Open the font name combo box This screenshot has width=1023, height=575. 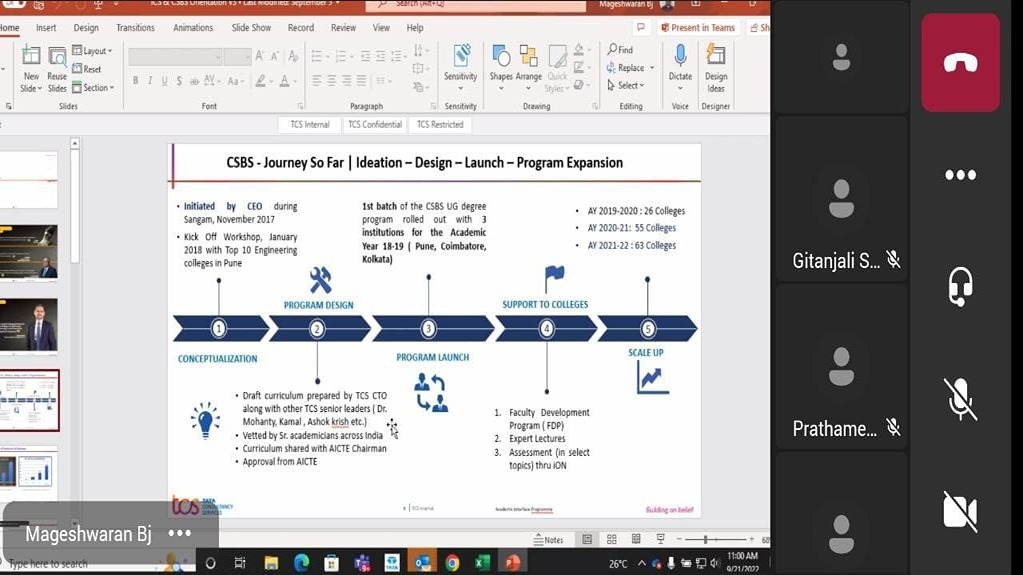(175, 57)
